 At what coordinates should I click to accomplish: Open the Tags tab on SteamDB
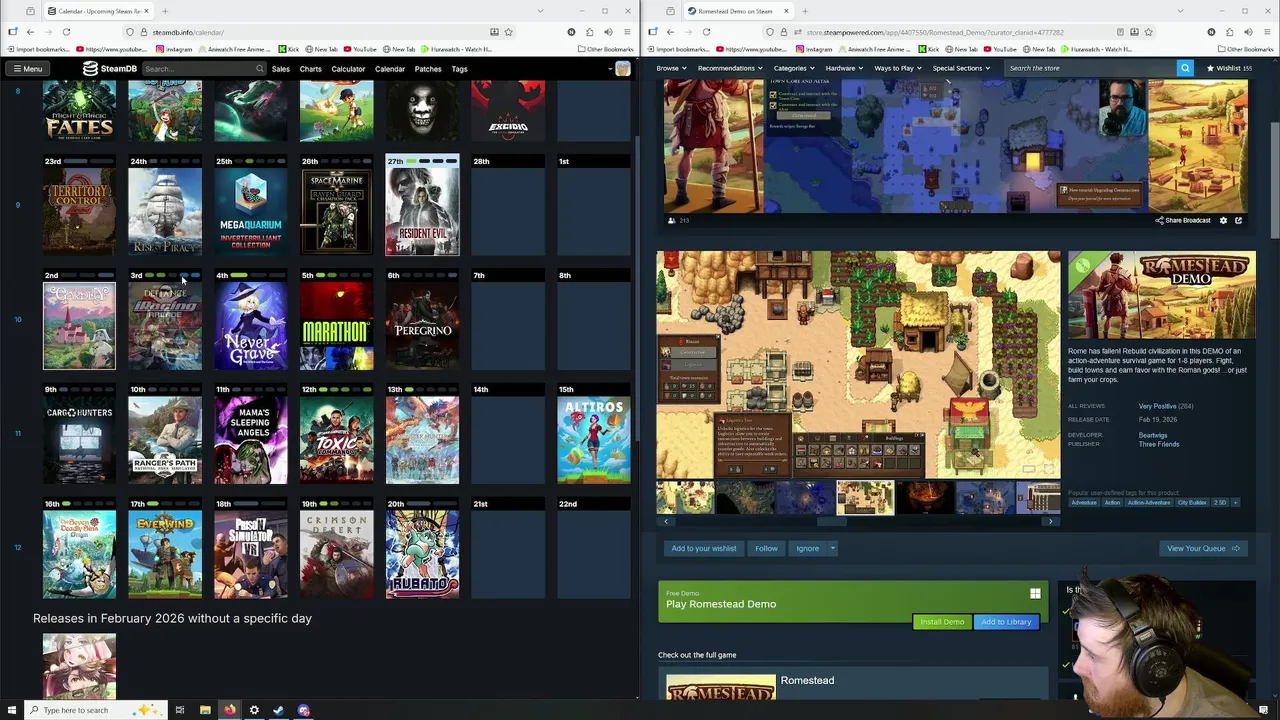click(x=459, y=69)
